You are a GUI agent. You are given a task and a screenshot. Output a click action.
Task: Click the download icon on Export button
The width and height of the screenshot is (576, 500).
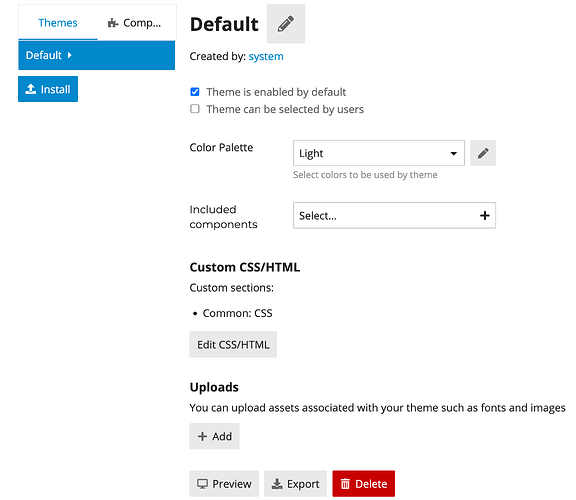(x=277, y=483)
